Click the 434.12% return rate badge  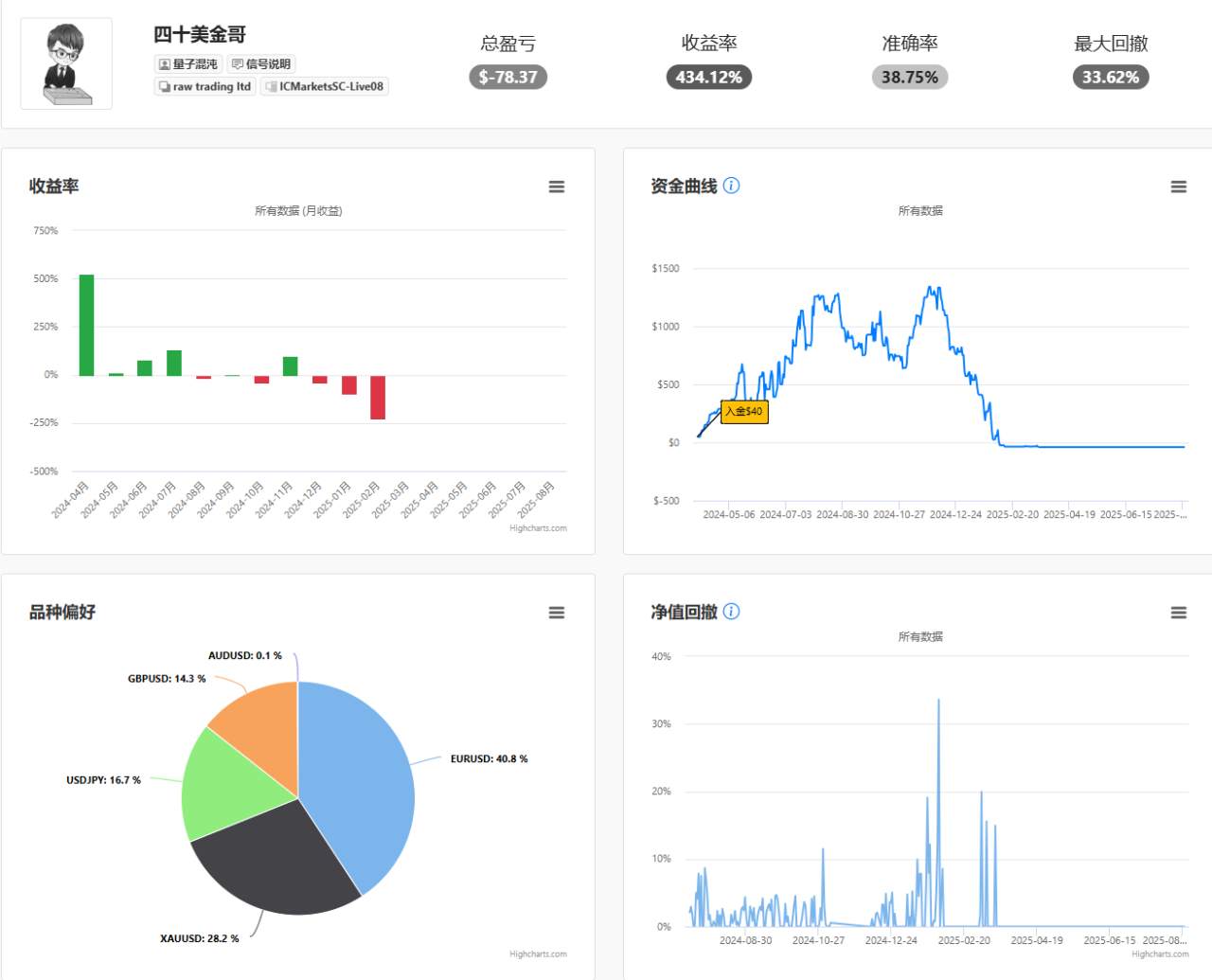click(709, 77)
